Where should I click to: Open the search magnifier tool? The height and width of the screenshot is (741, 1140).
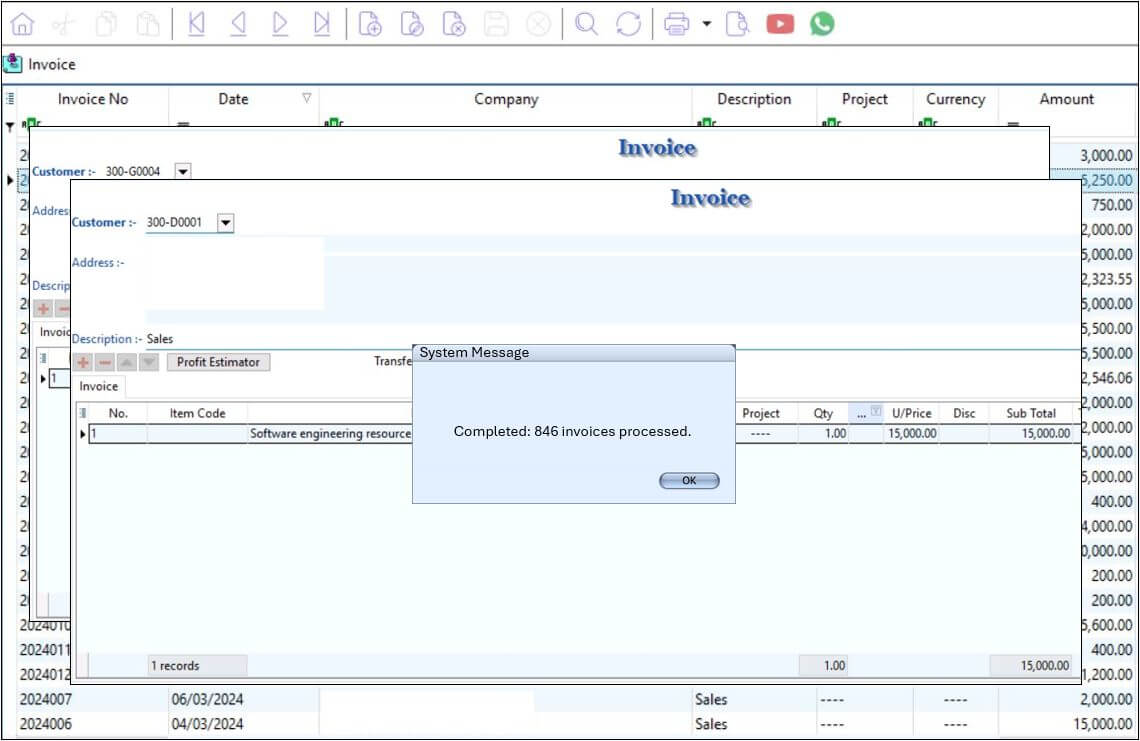click(586, 24)
